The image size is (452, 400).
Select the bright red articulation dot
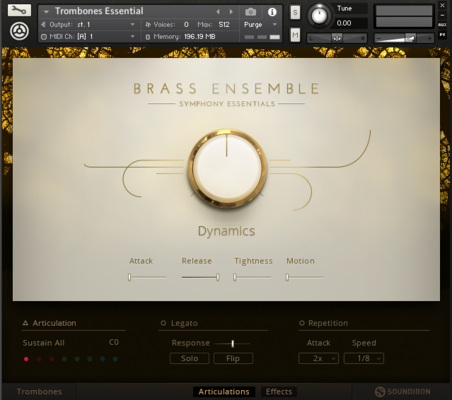(26, 359)
